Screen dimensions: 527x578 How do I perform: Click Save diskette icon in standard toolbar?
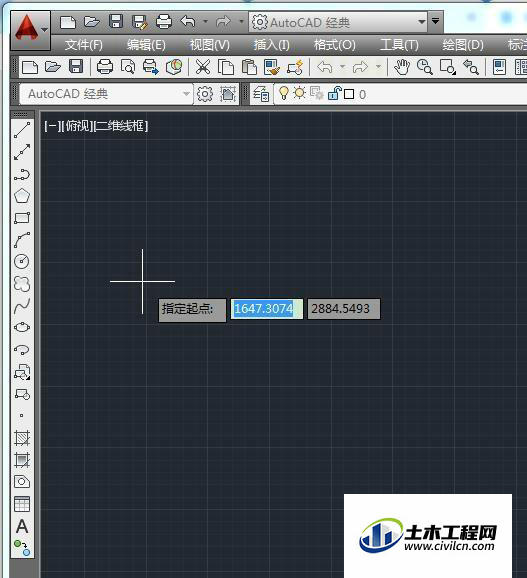(76, 67)
